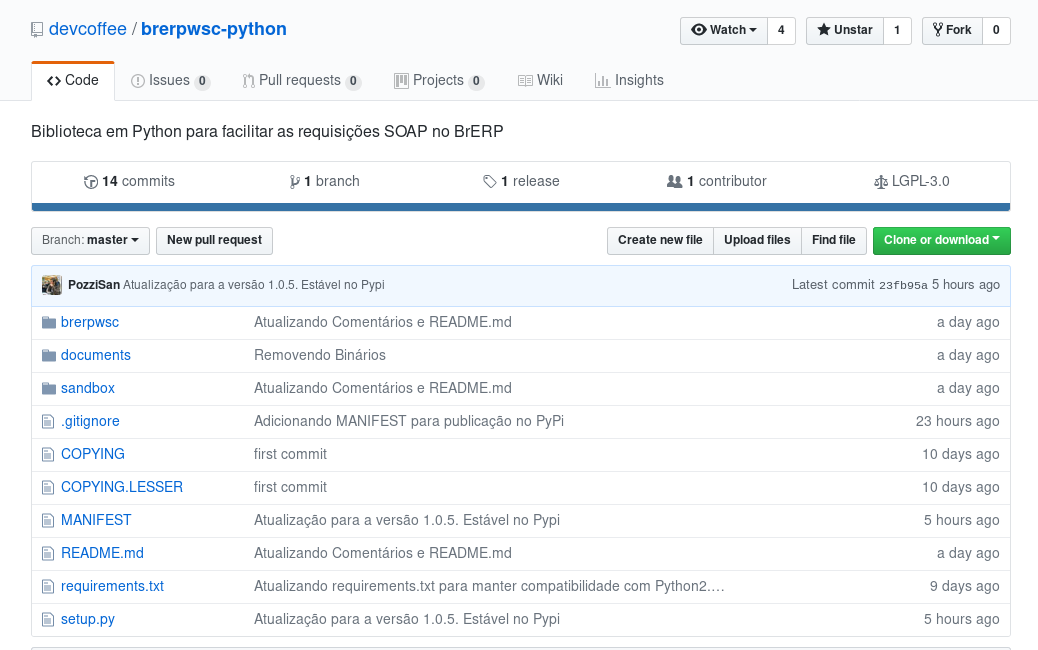Click PozziSan's avatar thumbnail

tap(52, 285)
